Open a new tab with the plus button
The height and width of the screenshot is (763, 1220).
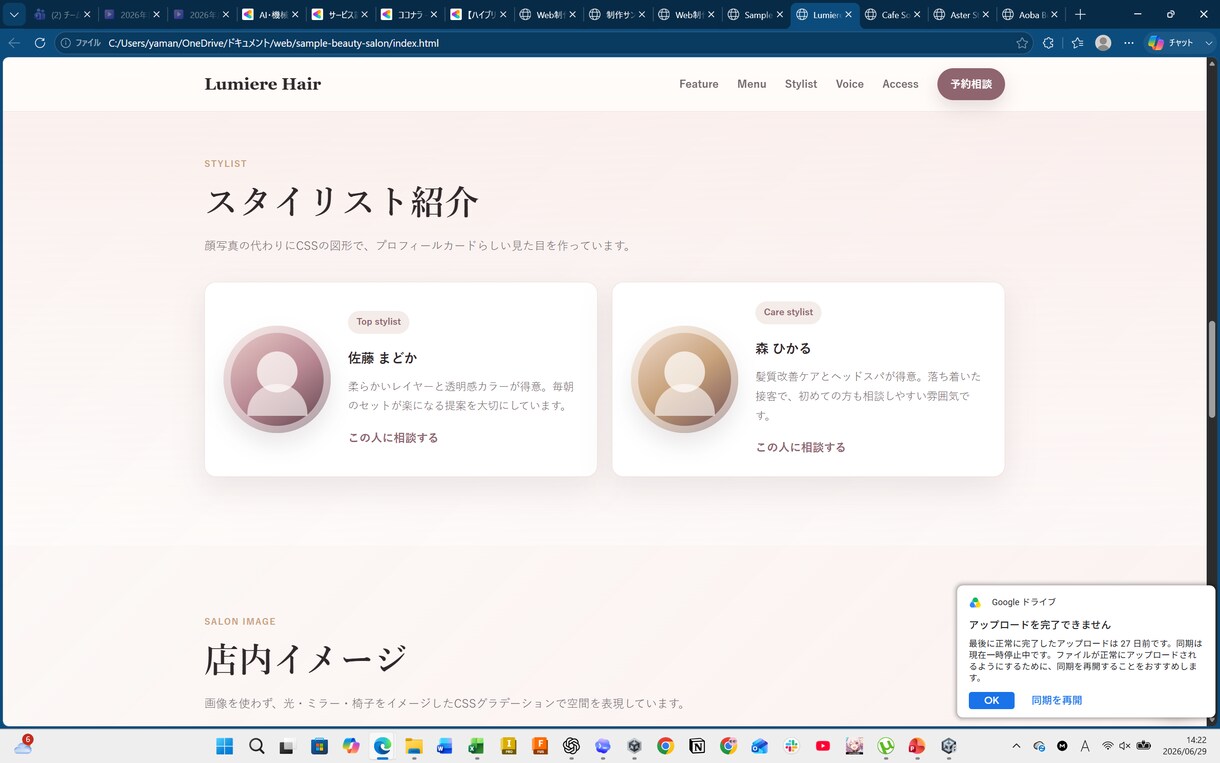tap(1080, 15)
